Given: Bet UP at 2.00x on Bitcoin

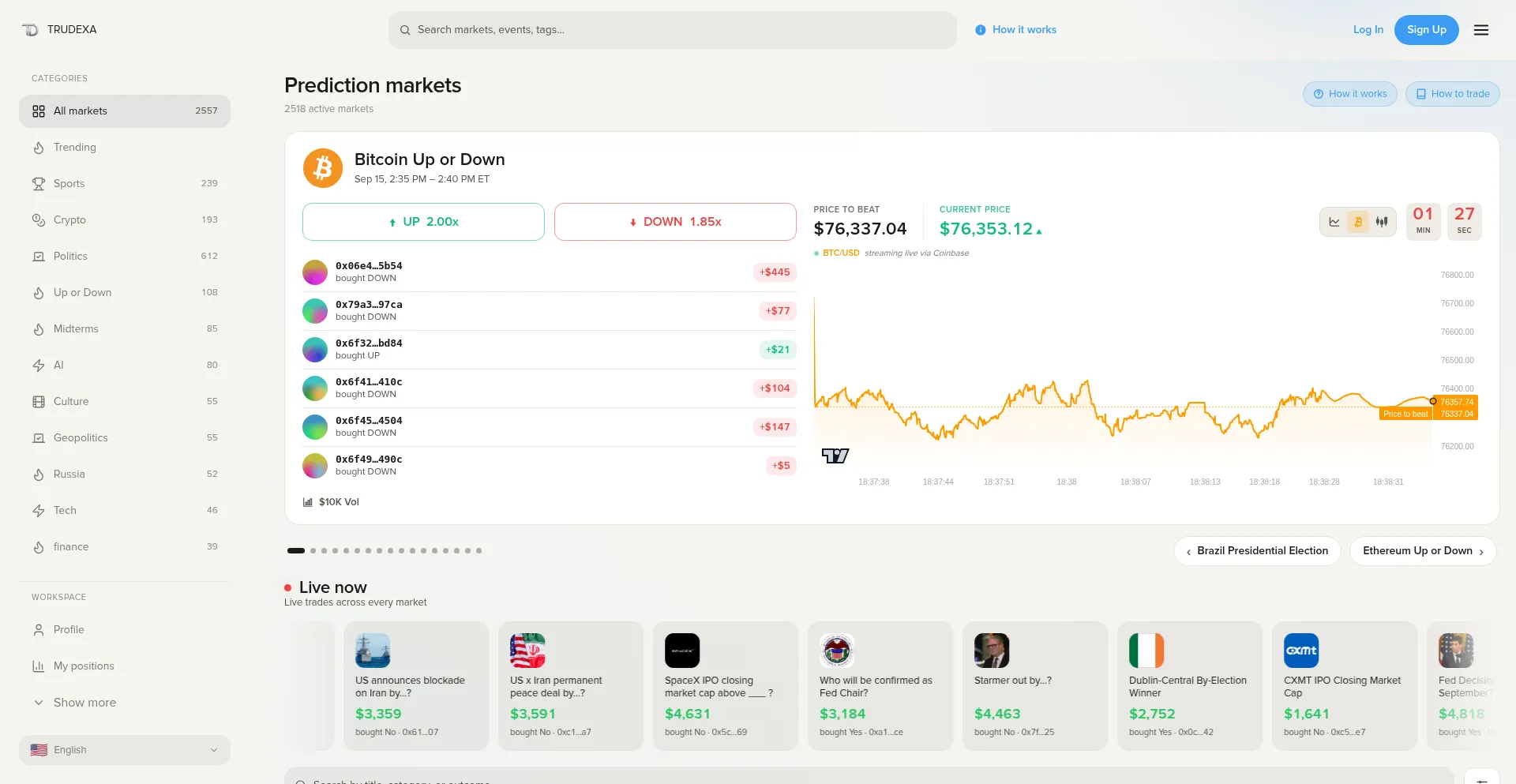Looking at the screenshot, I should tap(423, 222).
